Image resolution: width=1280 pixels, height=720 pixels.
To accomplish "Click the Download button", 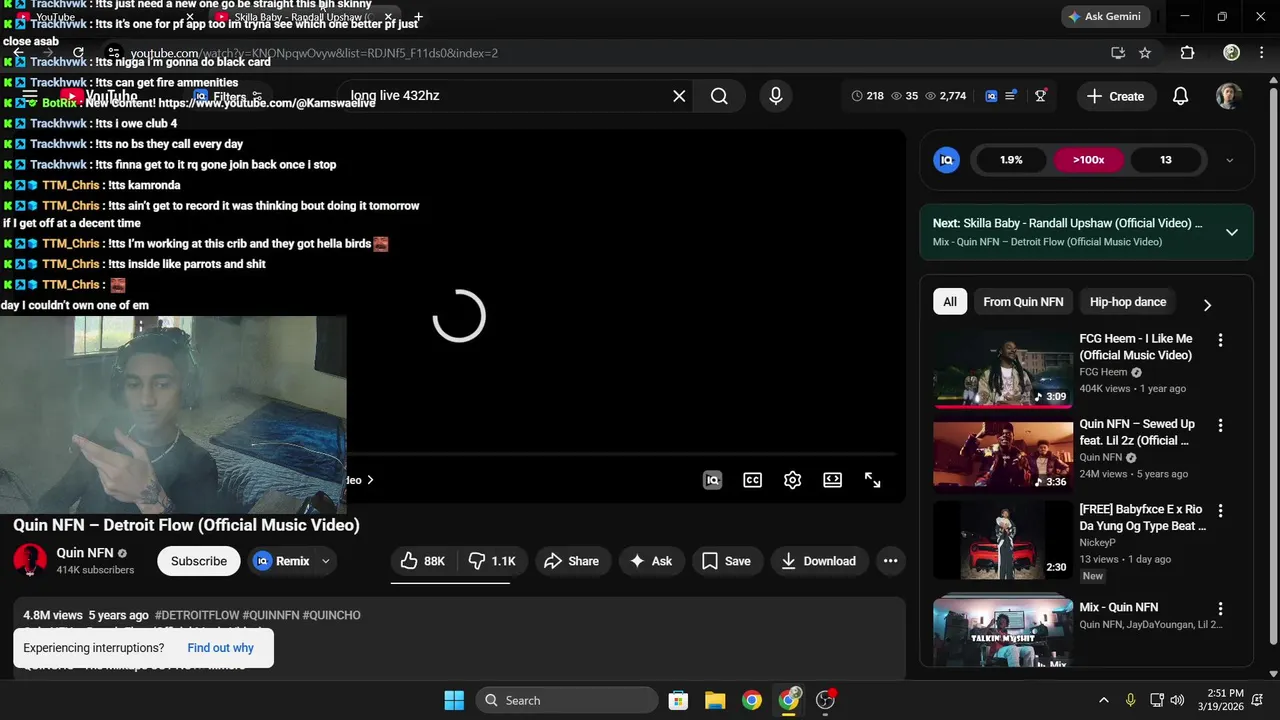I will [818, 561].
